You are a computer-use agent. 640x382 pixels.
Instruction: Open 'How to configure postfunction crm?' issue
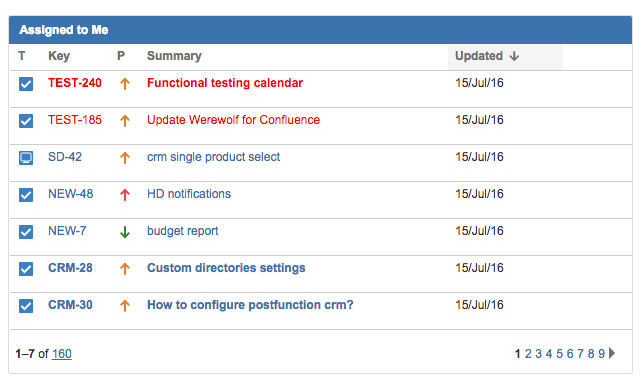click(250, 305)
